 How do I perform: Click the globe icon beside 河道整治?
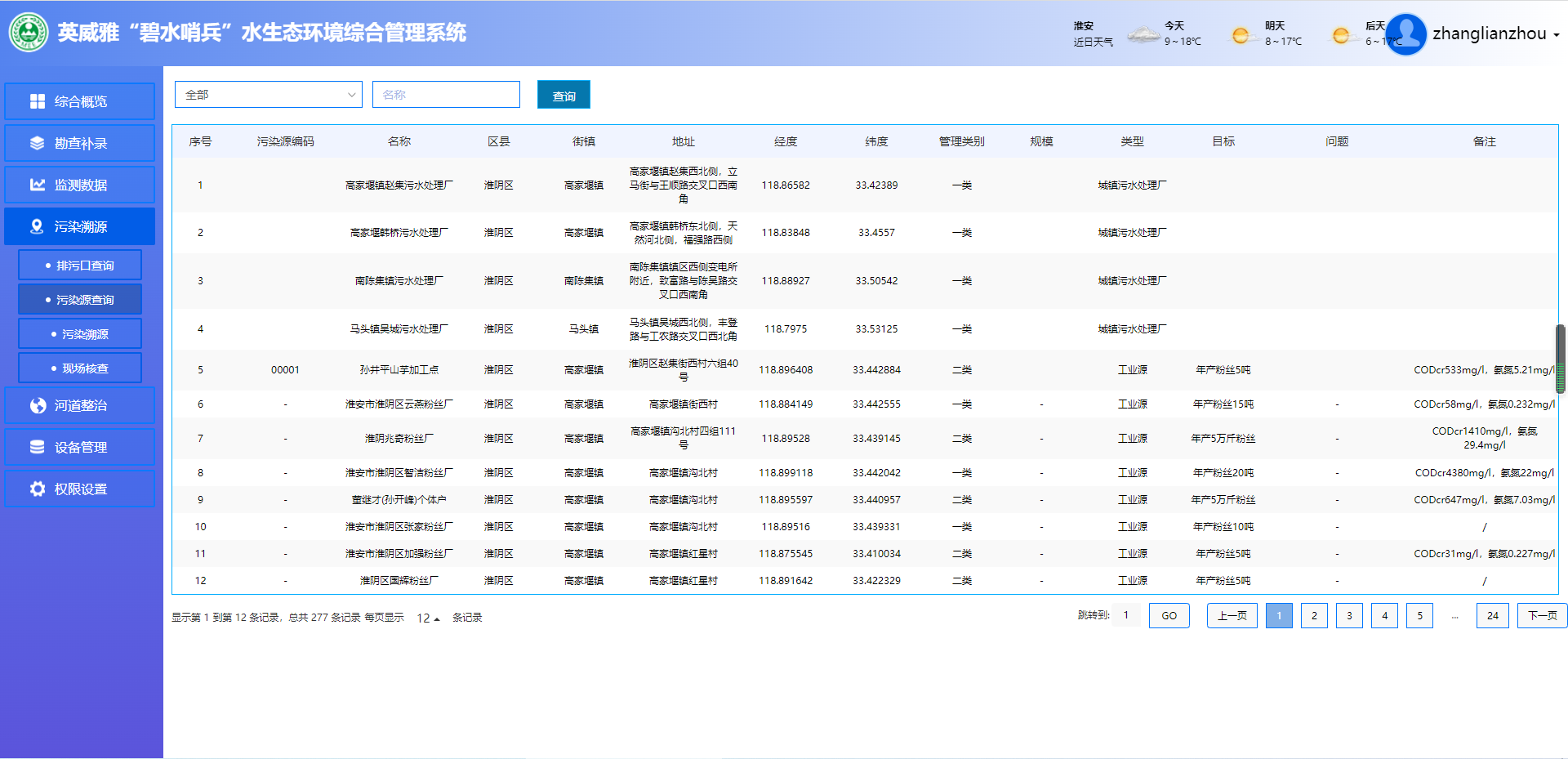pyautogui.click(x=38, y=405)
